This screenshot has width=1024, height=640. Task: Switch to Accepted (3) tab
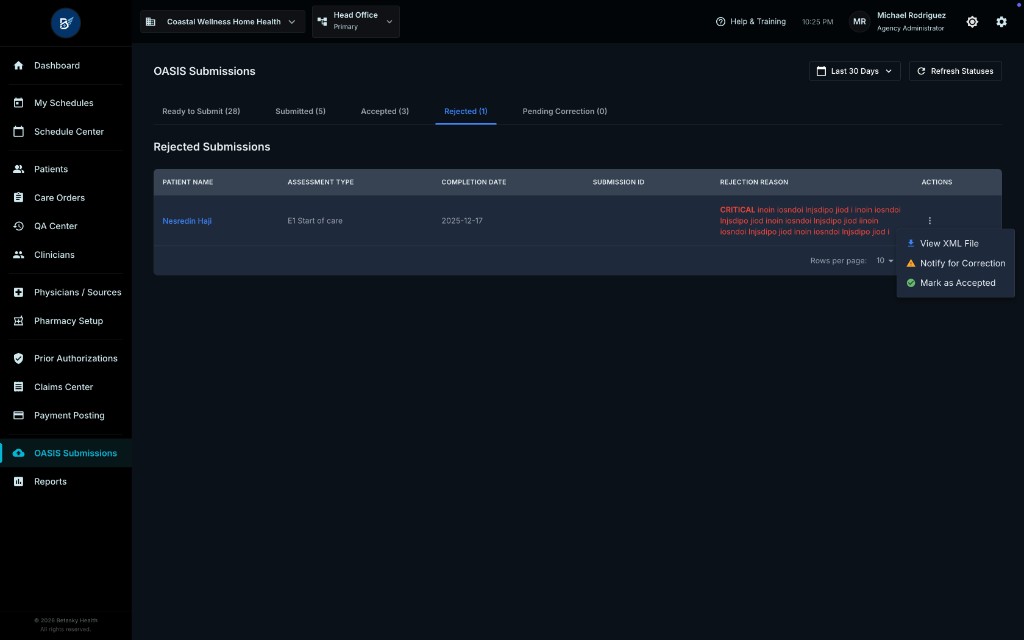pos(385,111)
